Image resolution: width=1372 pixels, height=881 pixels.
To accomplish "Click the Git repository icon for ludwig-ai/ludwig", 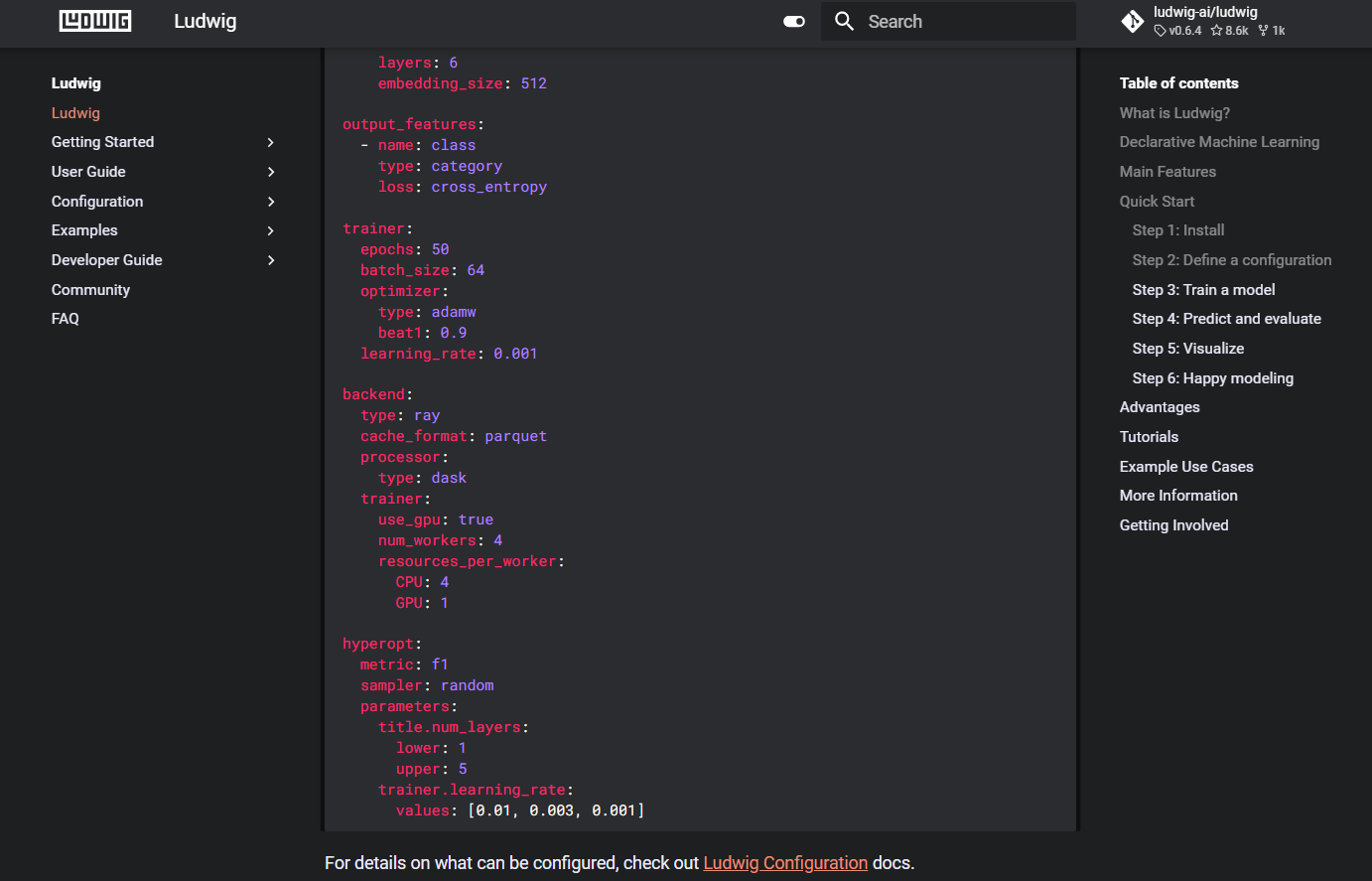I will click(x=1132, y=21).
